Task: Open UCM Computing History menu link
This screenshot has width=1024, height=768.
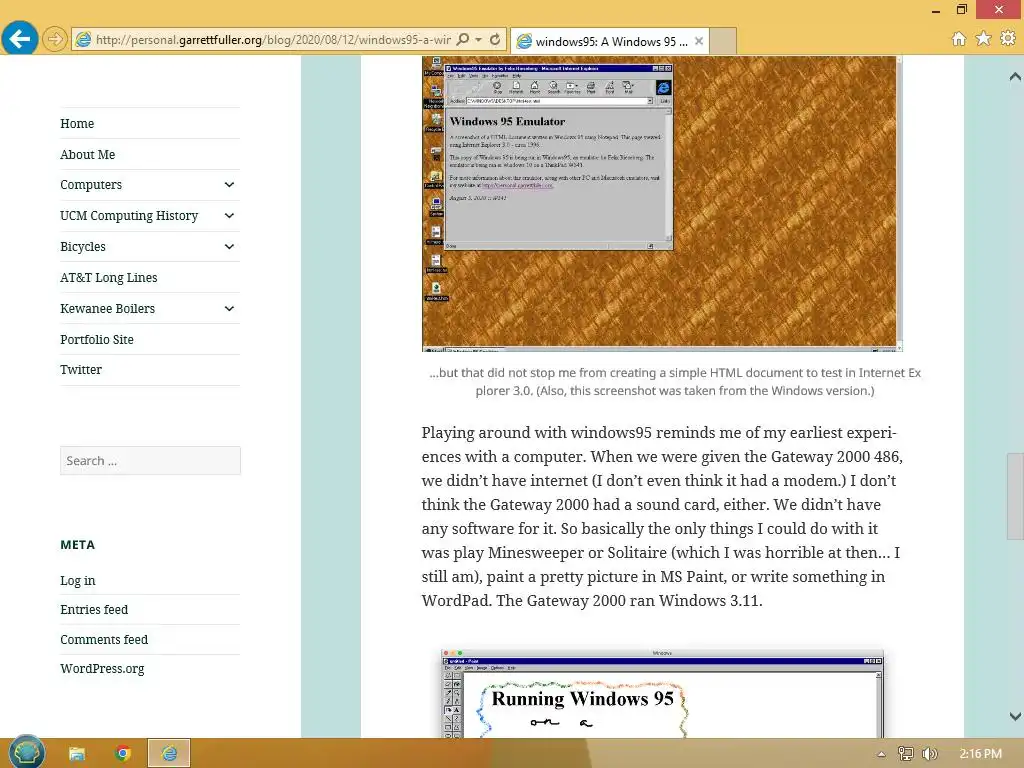Action: click(x=129, y=216)
